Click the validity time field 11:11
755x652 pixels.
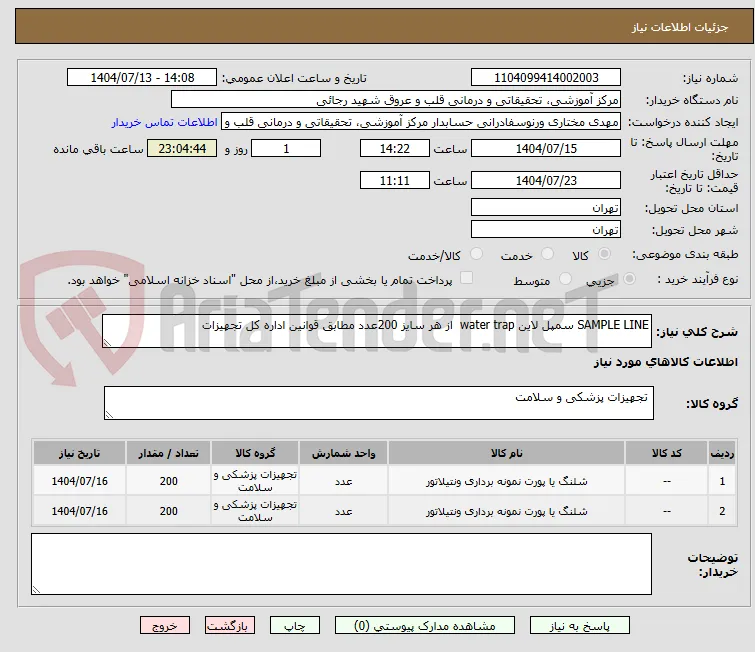pyautogui.click(x=395, y=181)
